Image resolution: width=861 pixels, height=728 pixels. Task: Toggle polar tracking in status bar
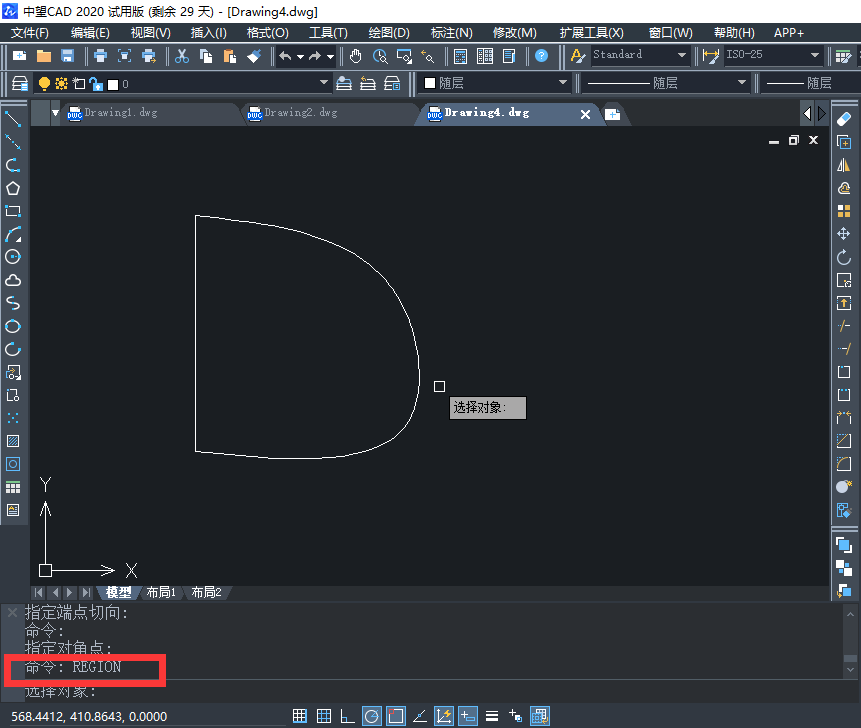tap(371, 716)
